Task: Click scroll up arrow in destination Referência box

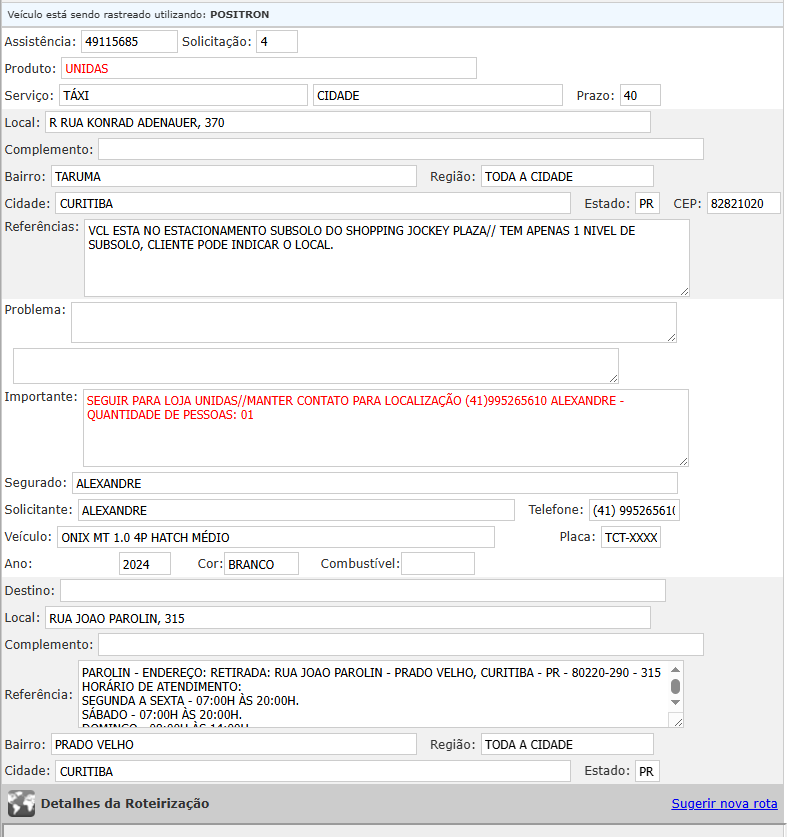Action: pyautogui.click(x=676, y=670)
